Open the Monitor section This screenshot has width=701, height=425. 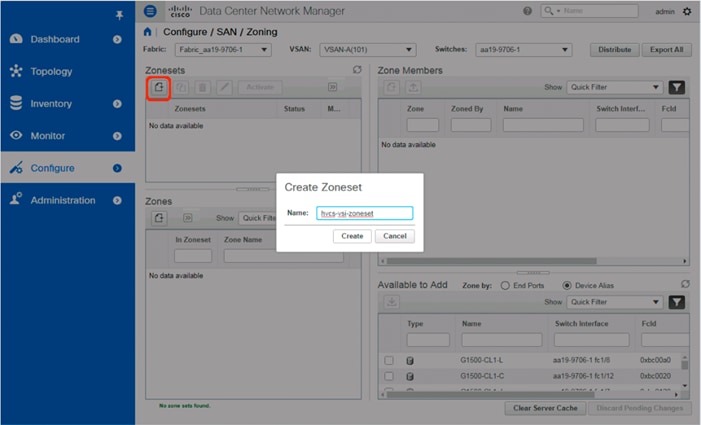[47, 136]
